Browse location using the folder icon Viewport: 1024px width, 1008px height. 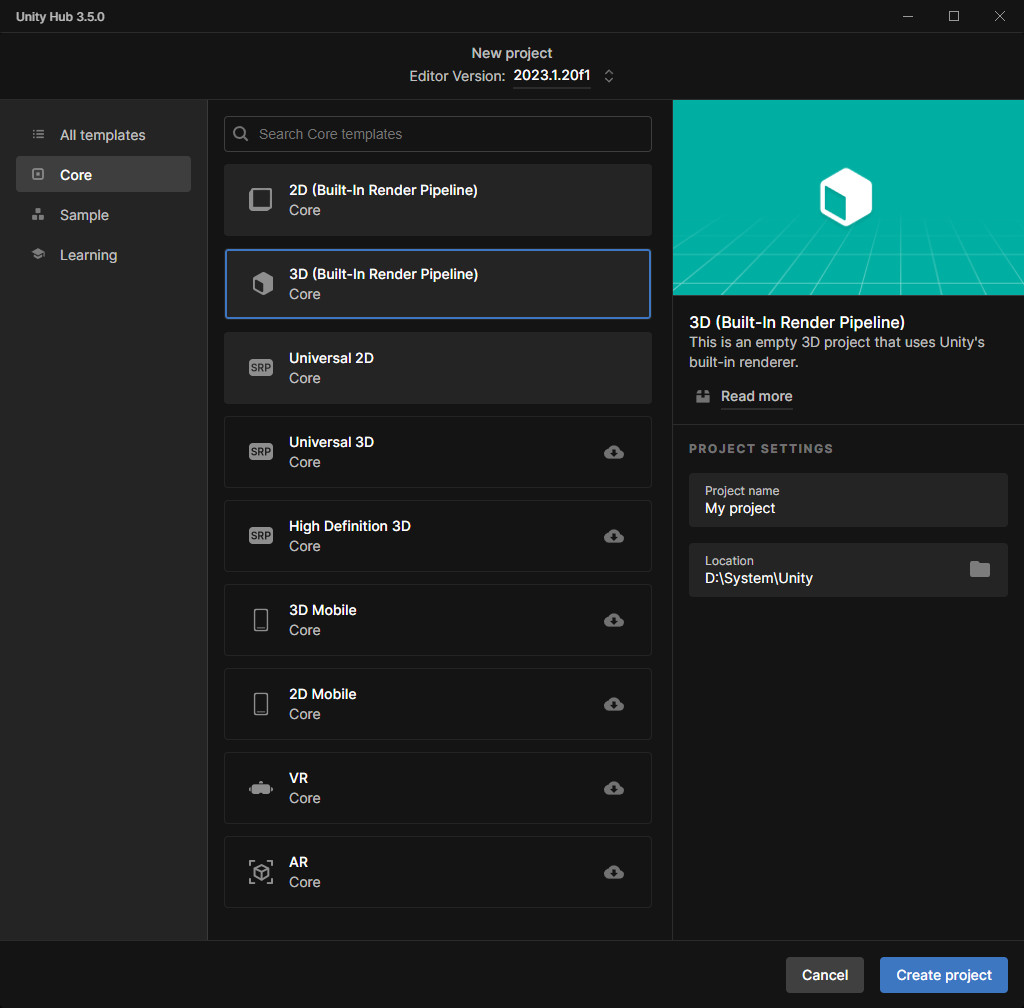click(x=979, y=569)
